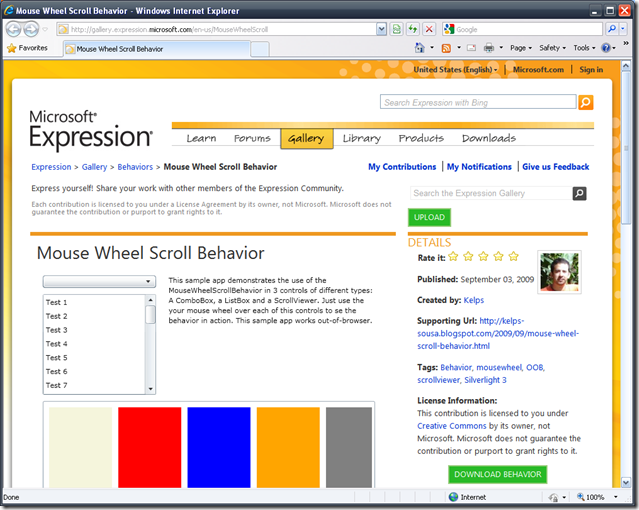Image resolution: width=639 pixels, height=510 pixels.
Task: Click the author profile photo
Action: pos(559,272)
